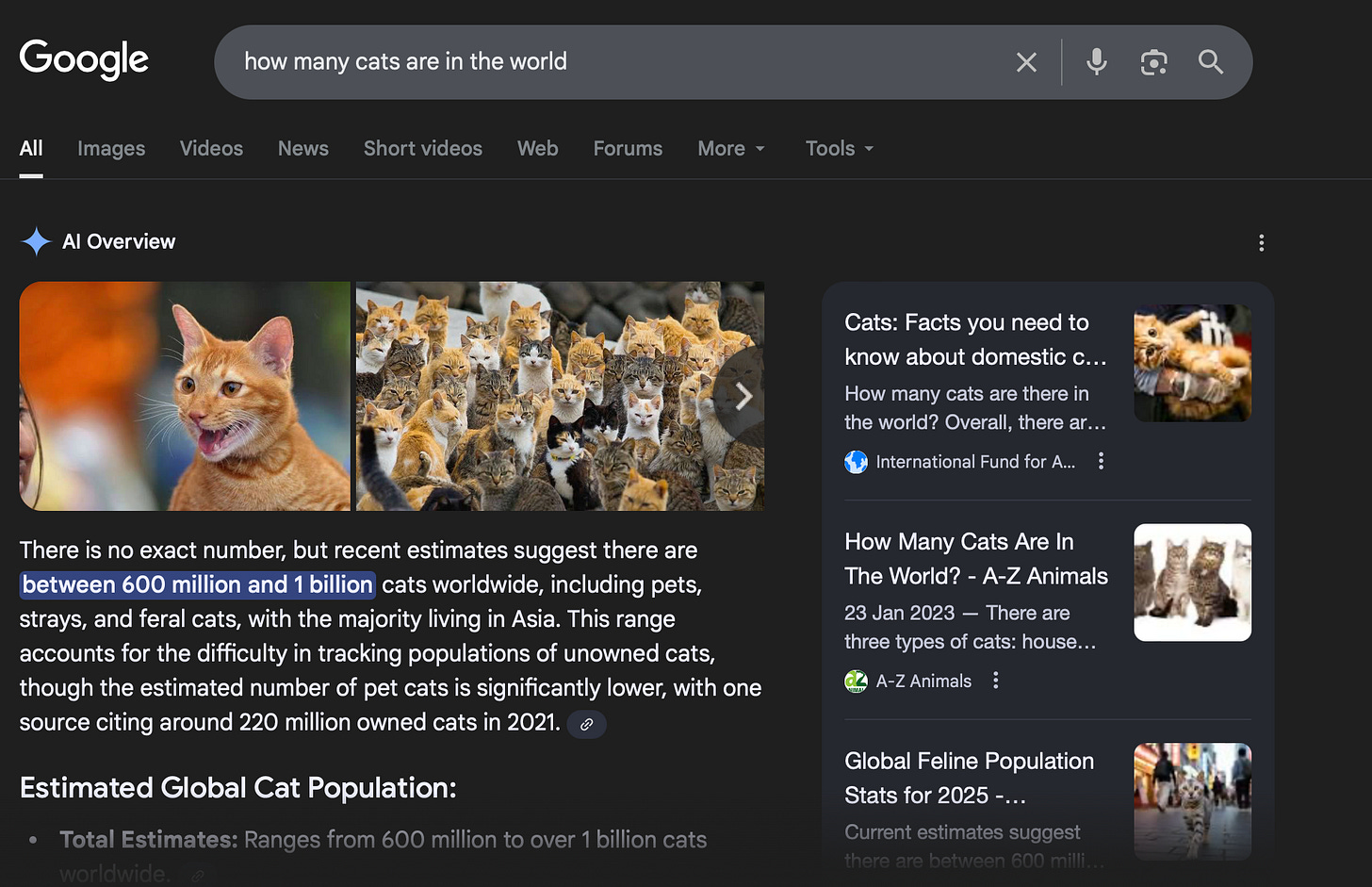Switch to Videos tab
This screenshot has height=887, width=1372.
point(211,149)
